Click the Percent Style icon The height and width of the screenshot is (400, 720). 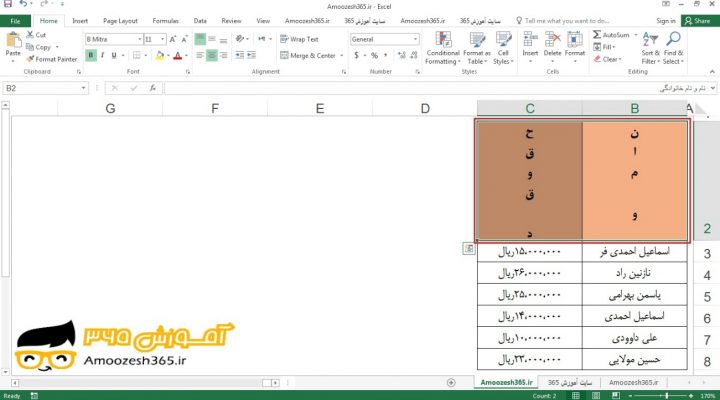374,55
